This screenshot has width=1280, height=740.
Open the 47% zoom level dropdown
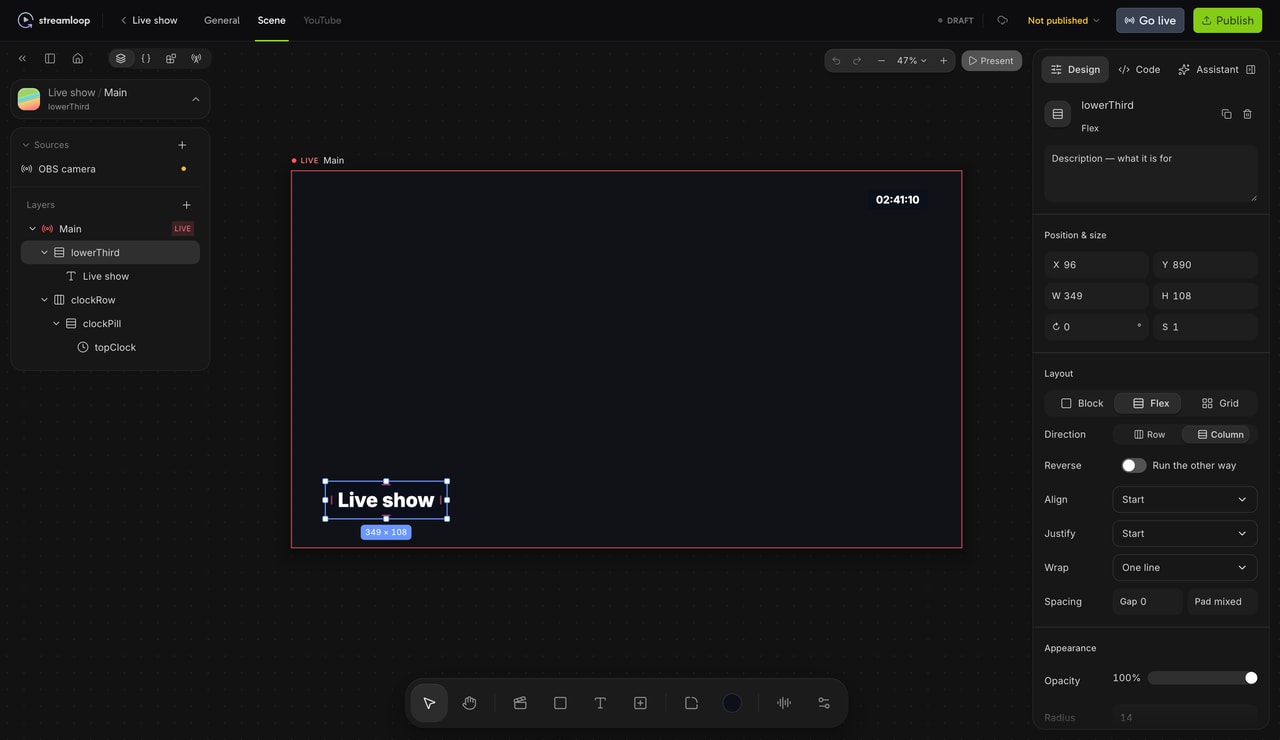(x=911, y=61)
